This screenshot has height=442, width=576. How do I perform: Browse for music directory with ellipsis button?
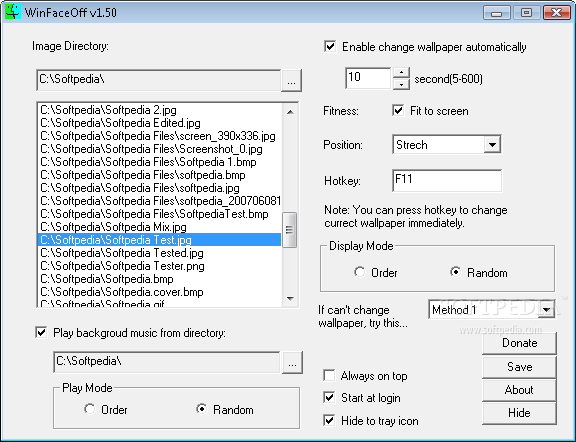pos(292,363)
